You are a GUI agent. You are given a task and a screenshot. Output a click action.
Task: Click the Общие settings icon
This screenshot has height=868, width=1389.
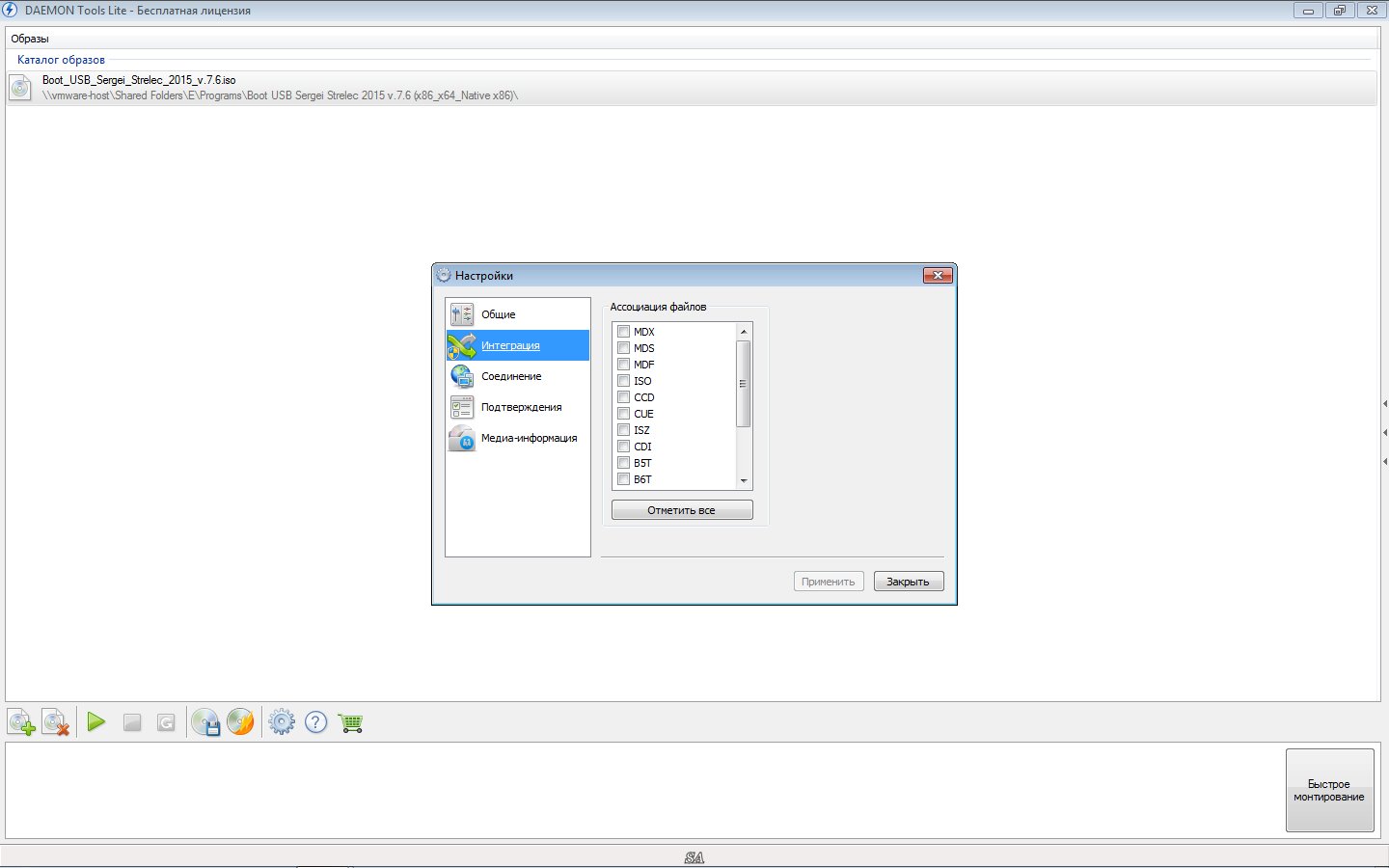pos(462,314)
